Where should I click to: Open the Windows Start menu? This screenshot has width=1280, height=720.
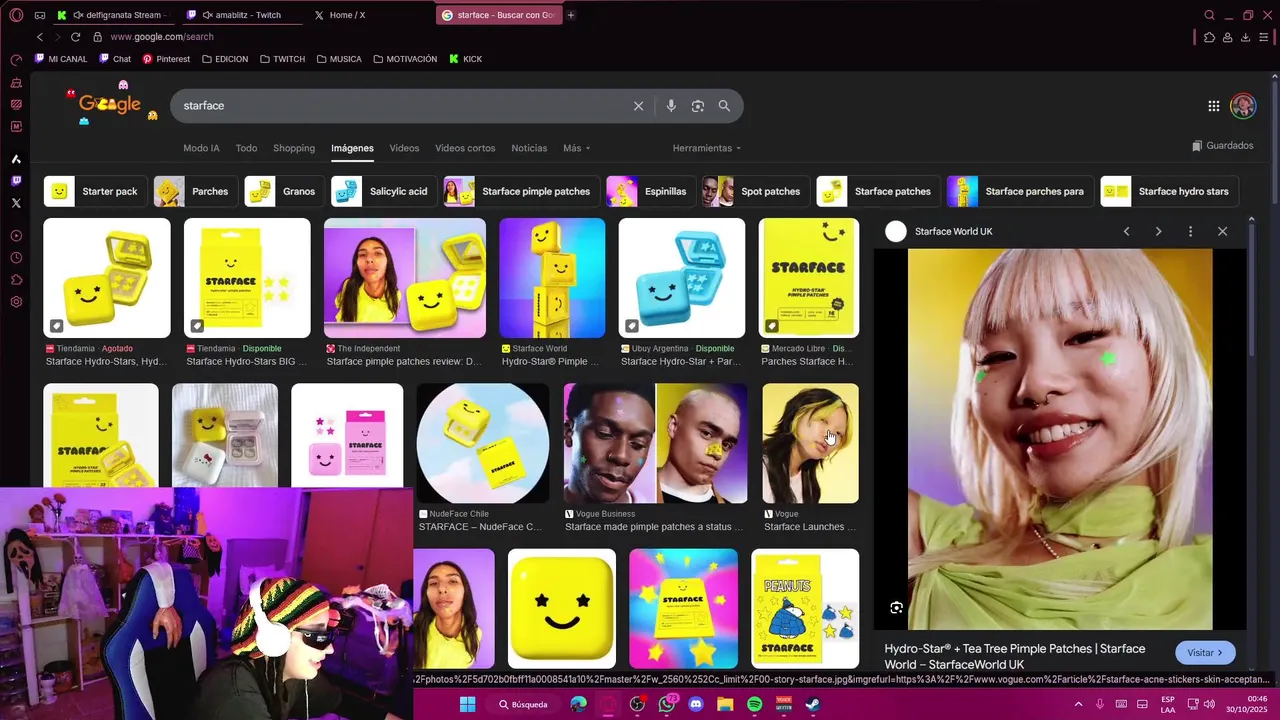(467, 704)
